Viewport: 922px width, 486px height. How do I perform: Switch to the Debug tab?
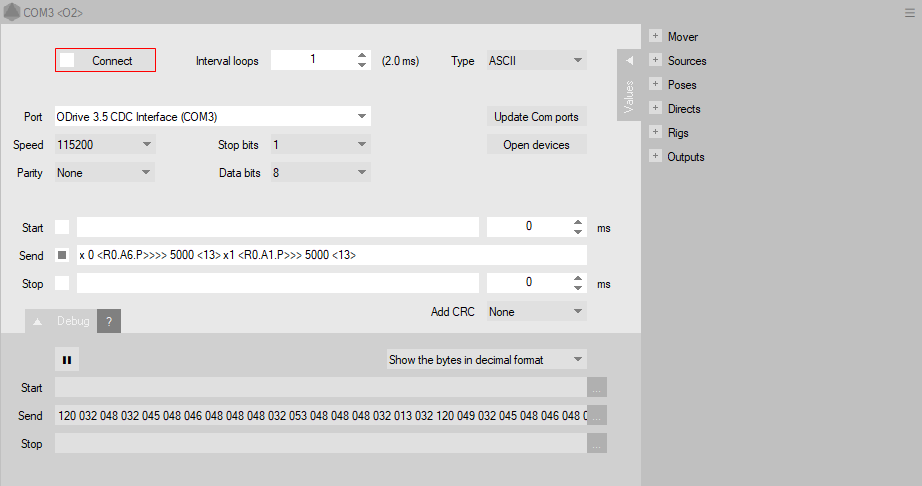(x=72, y=321)
